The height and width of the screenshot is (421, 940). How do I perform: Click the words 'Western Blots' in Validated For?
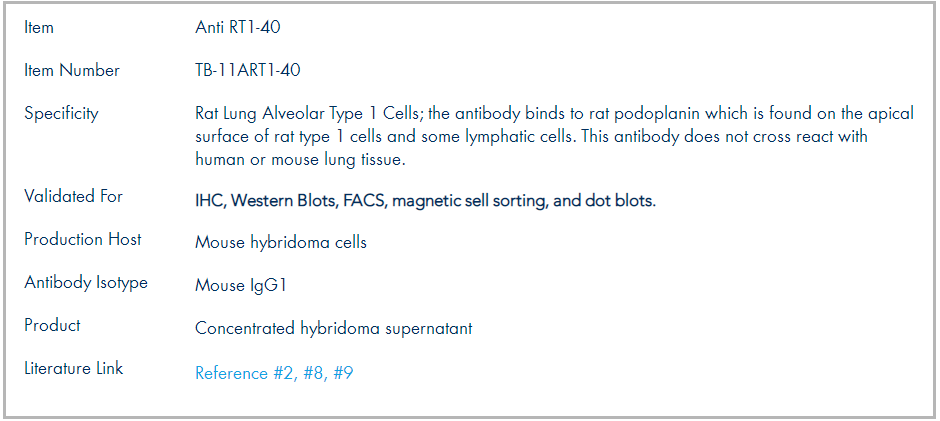[284, 201]
